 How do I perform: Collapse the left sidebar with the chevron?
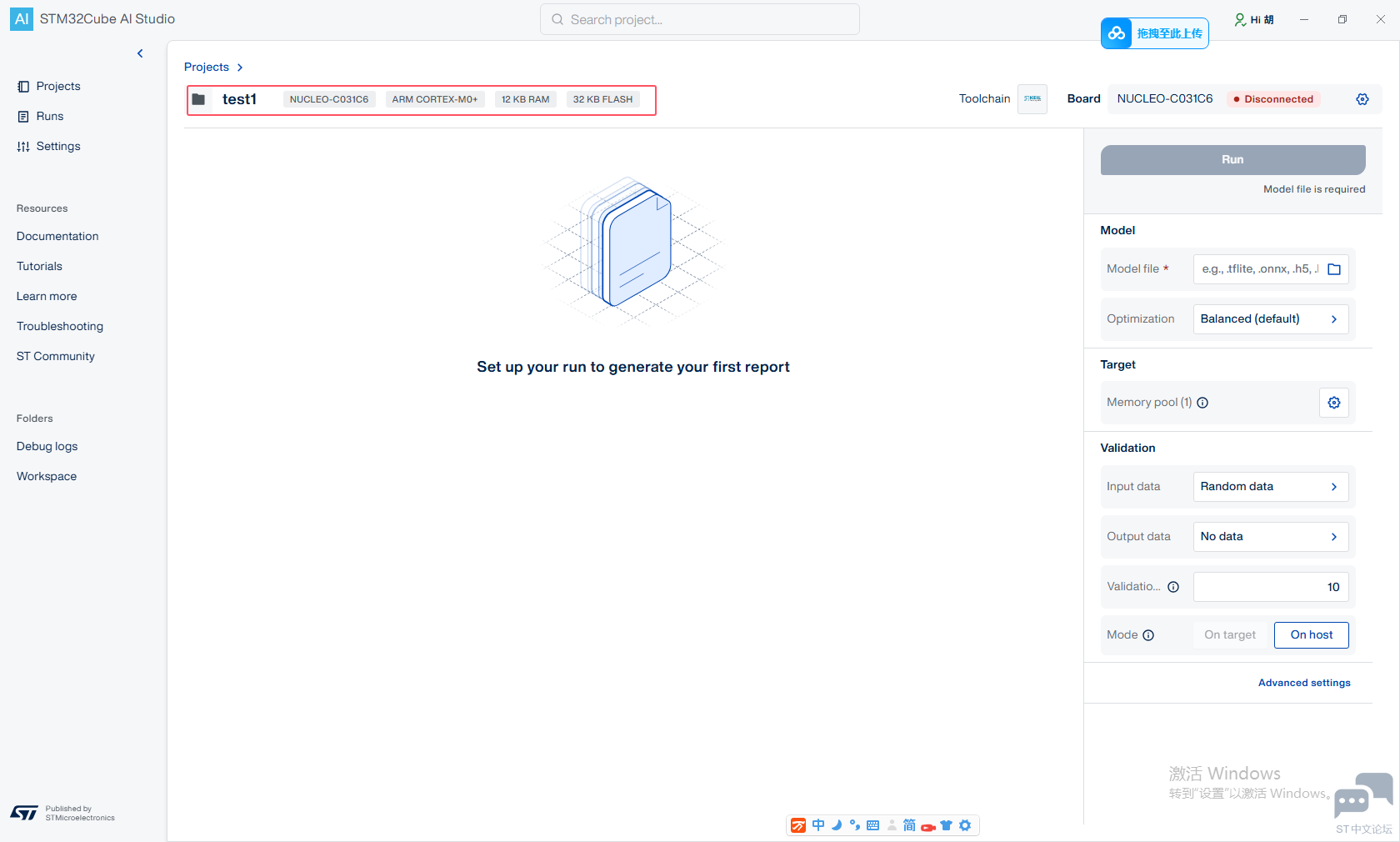coord(140,53)
